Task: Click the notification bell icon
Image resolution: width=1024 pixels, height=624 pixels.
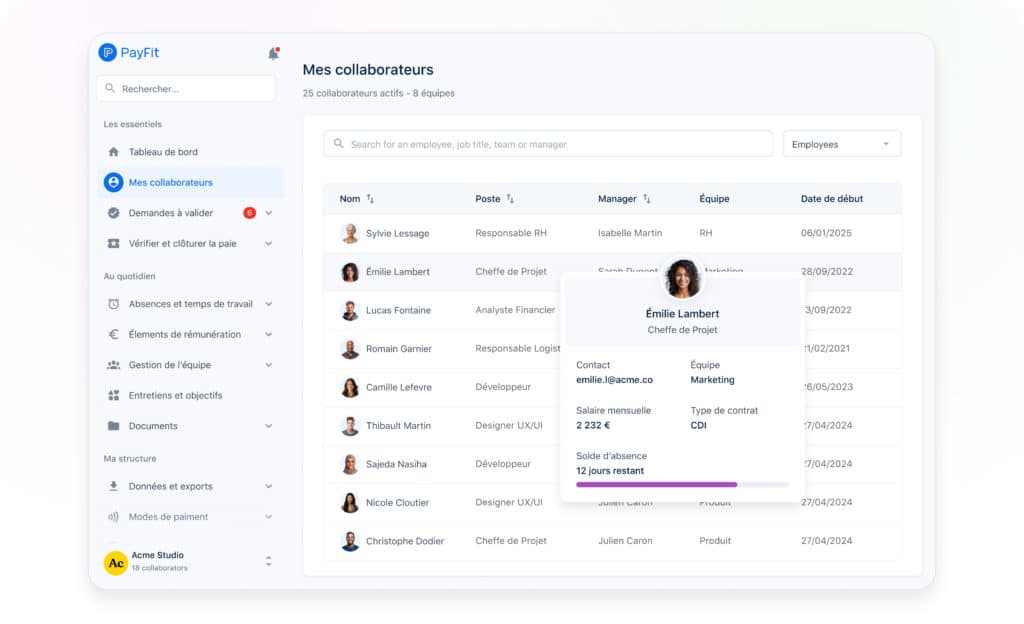Action: point(273,54)
